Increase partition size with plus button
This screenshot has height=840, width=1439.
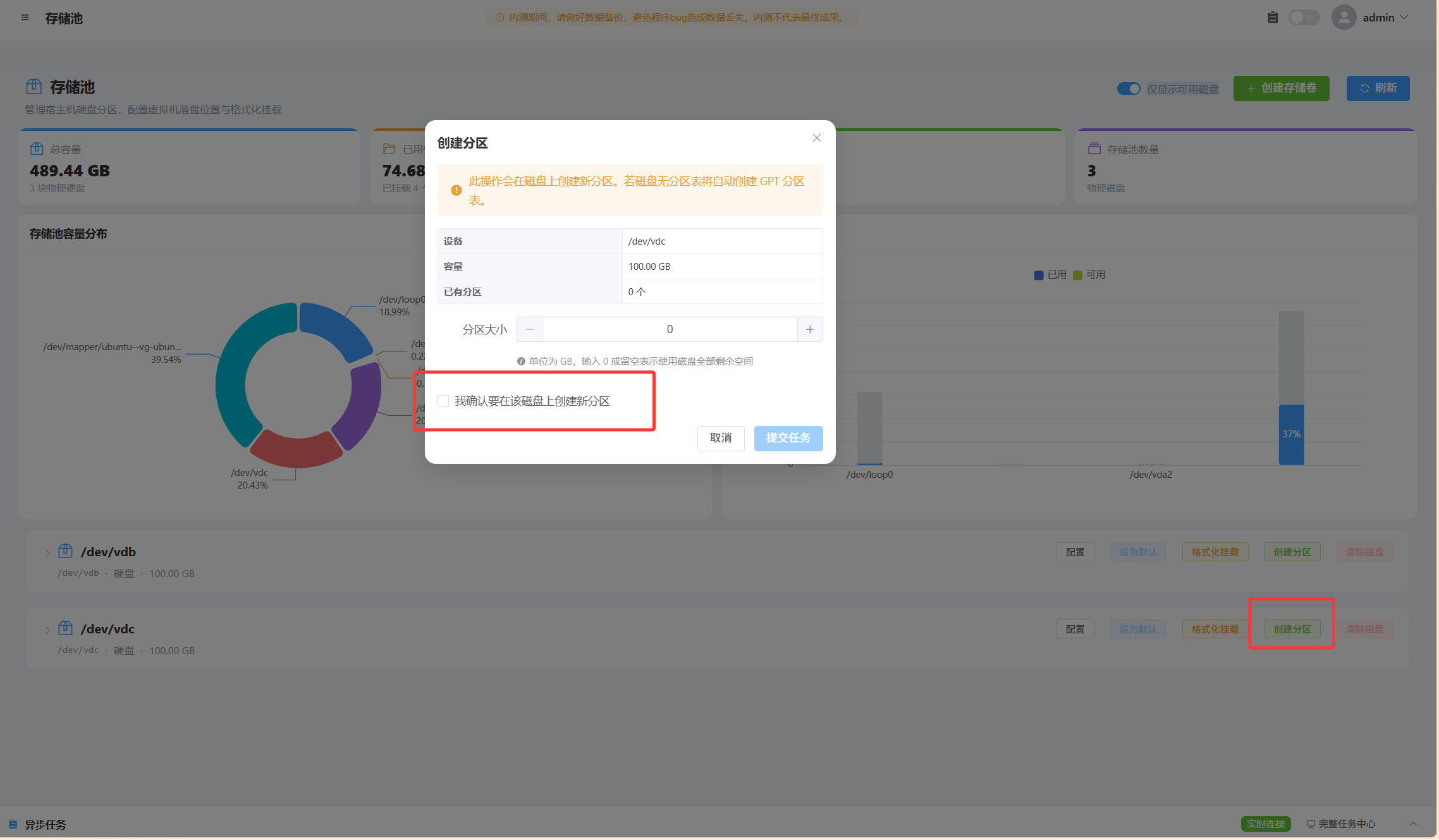pyautogui.click(x=810, y=329)
